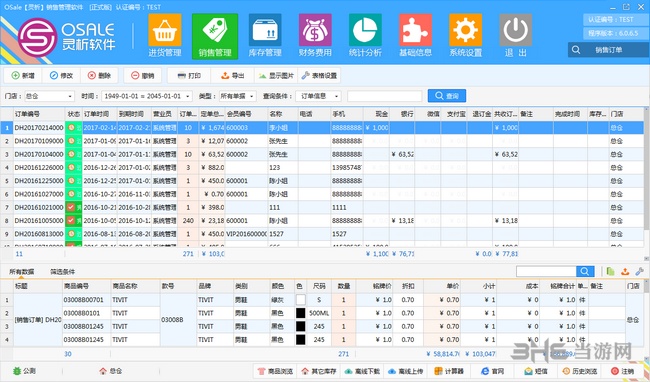Image resolution: width=650 pixels, height=382 pixels.
Task: Click the 退出 power exit icon
Action: [x=516, y=30]
